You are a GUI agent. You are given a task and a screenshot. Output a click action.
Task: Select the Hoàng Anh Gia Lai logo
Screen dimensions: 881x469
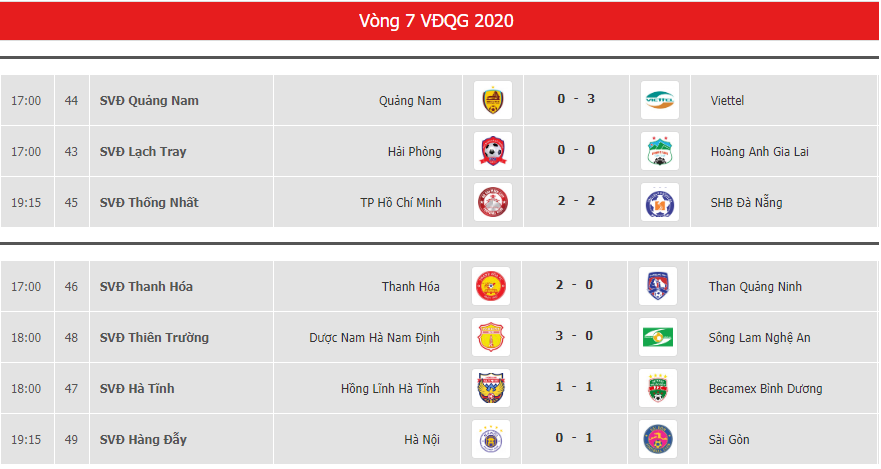[660, 151]
